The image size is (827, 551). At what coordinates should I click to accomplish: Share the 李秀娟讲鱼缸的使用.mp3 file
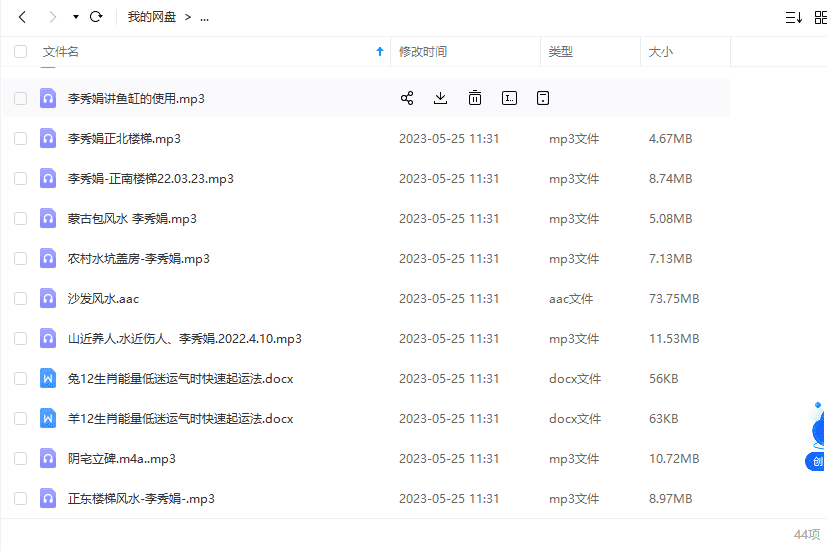(407, 98)
